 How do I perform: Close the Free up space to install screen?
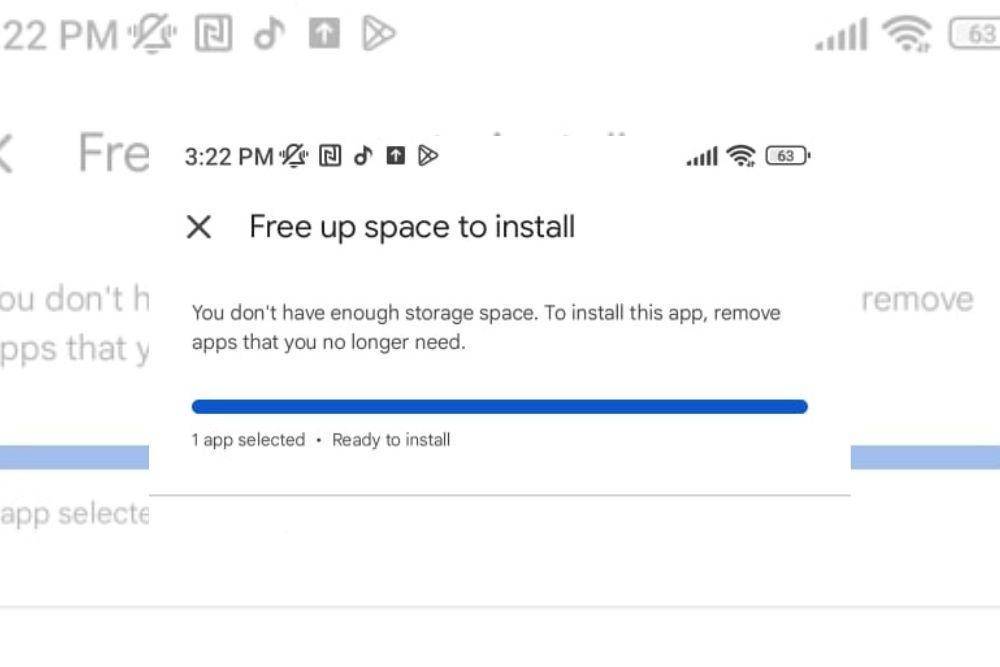point(199,227)
